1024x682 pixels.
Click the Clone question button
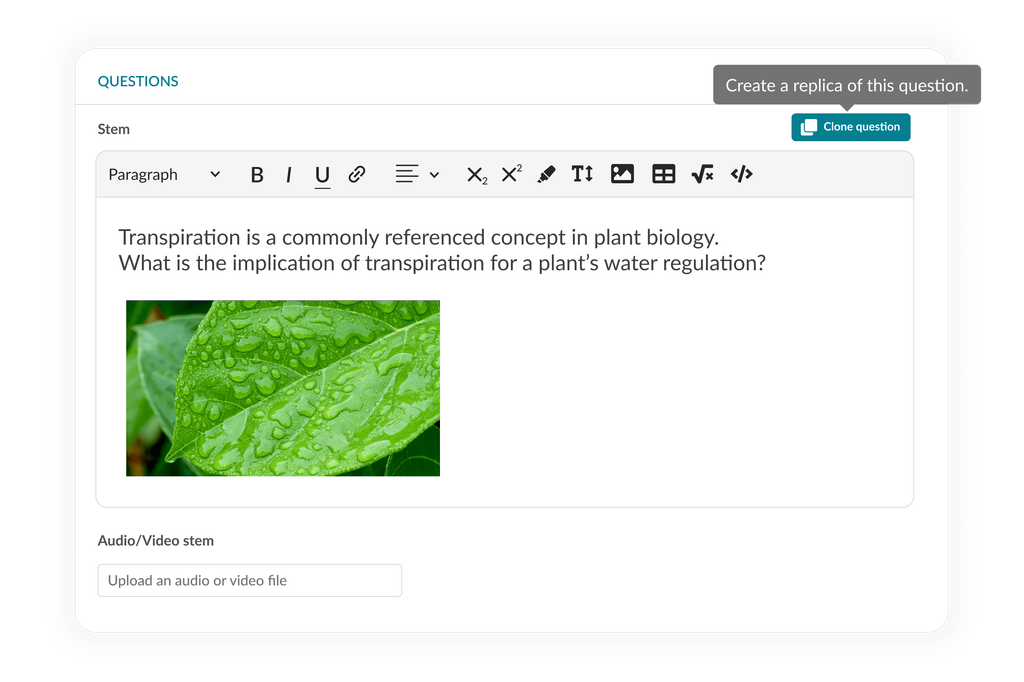click(x=850, y=127)
